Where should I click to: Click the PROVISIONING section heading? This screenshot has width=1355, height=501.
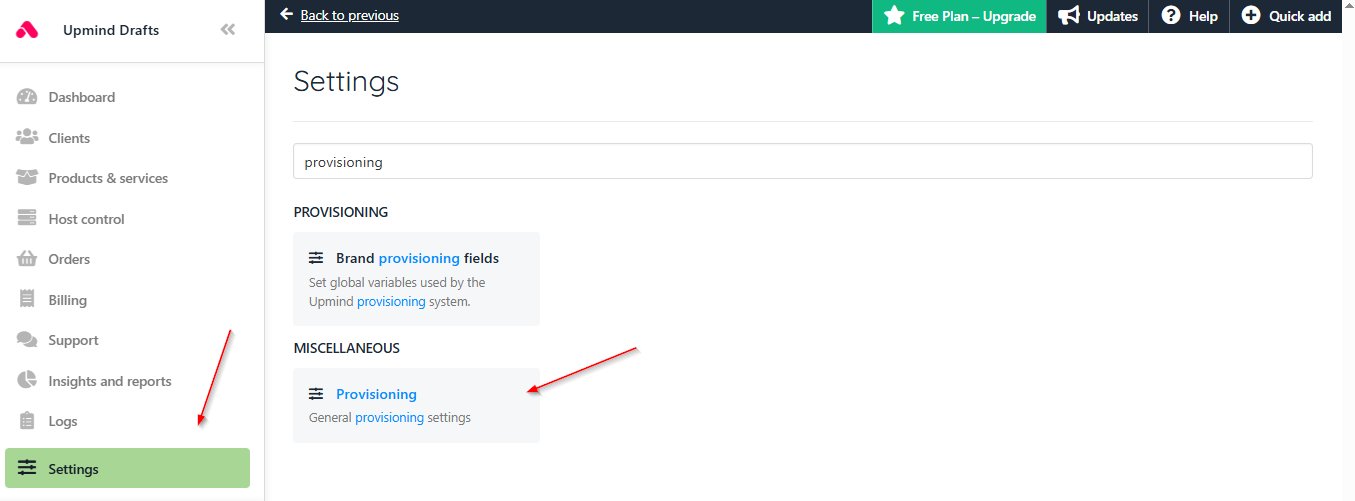click(x=340, y=212)
